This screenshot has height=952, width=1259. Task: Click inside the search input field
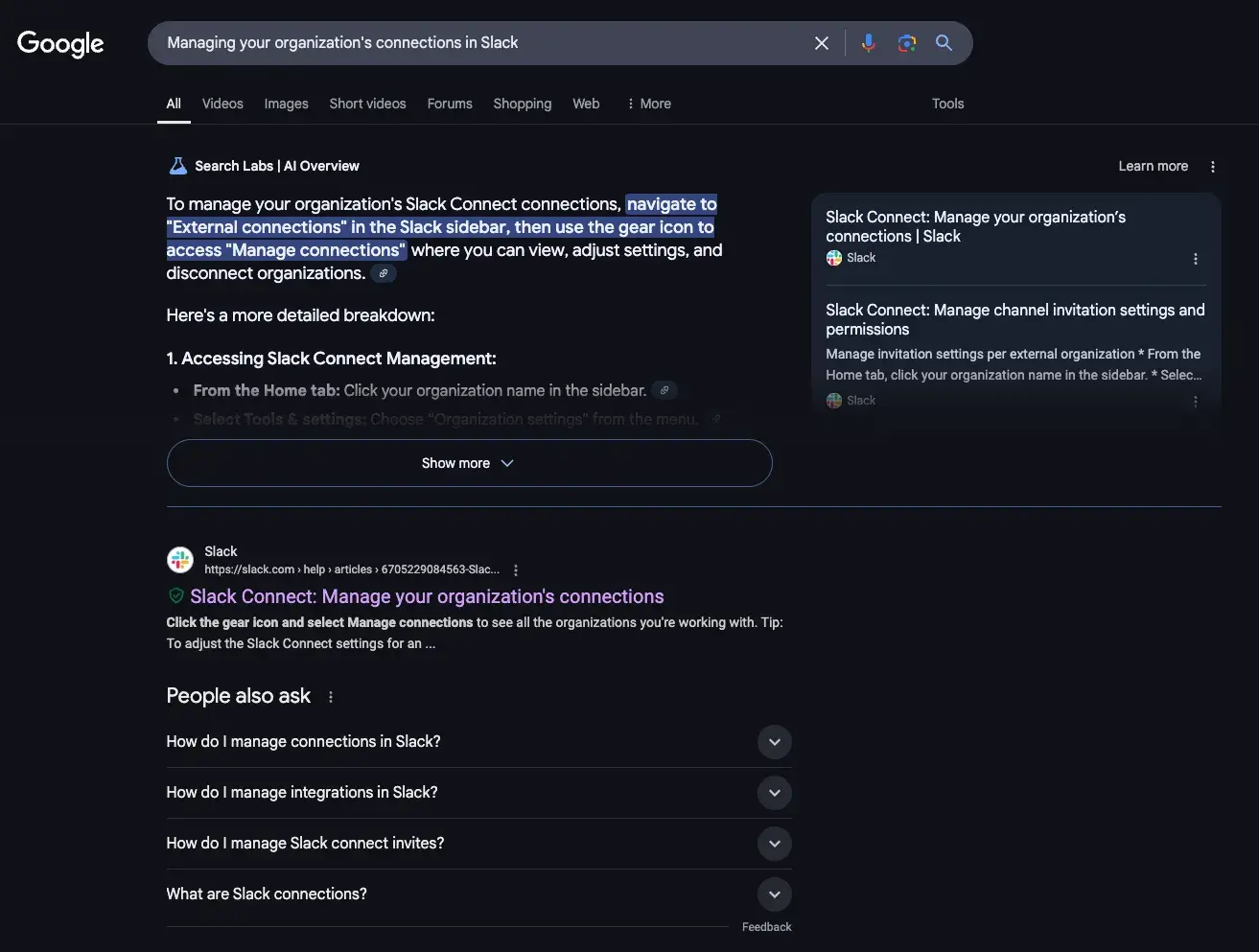tap(479, 42)
